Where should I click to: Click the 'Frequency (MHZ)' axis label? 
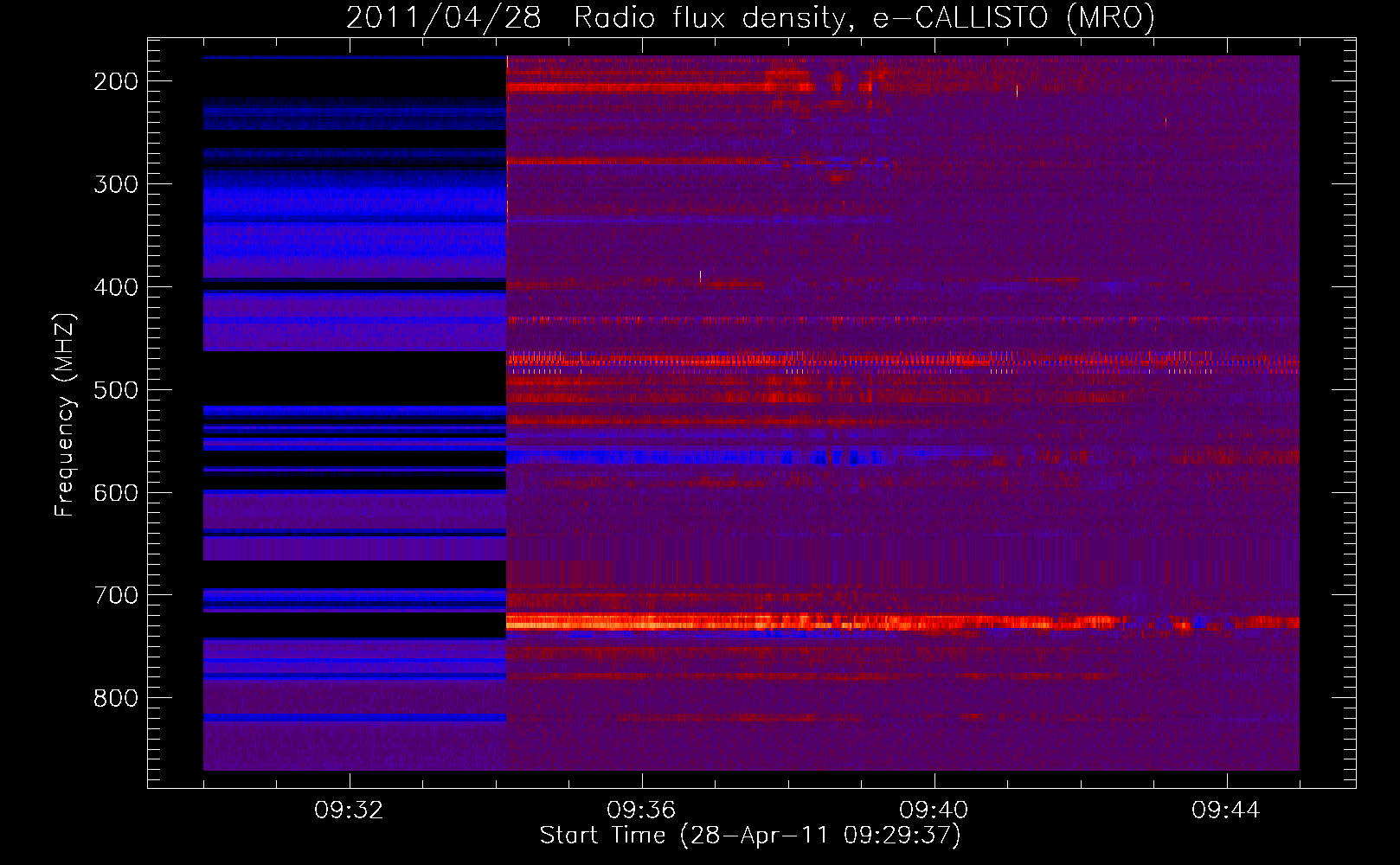click(x=65, y=414)
